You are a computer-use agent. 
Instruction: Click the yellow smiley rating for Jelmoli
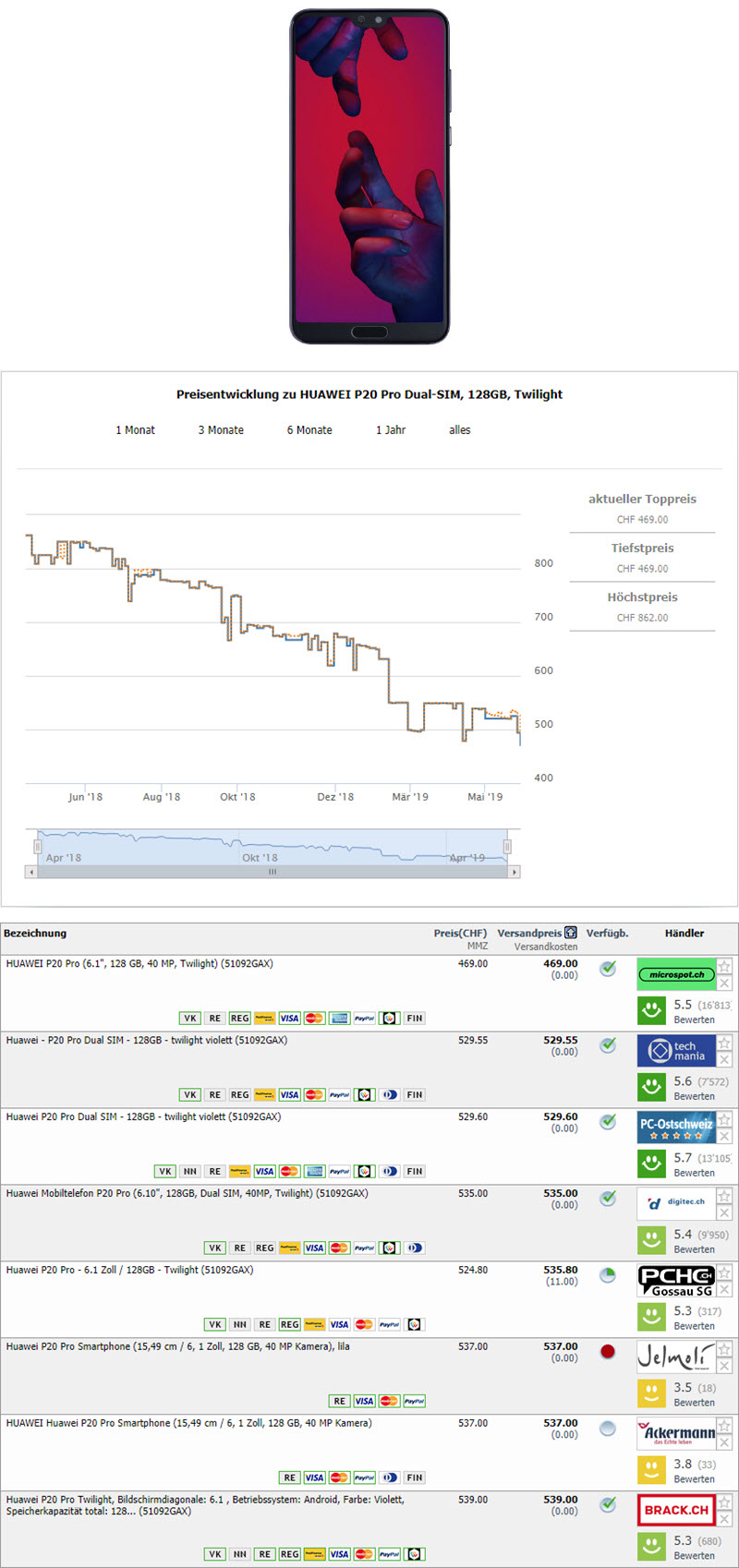coord(651,1393)
